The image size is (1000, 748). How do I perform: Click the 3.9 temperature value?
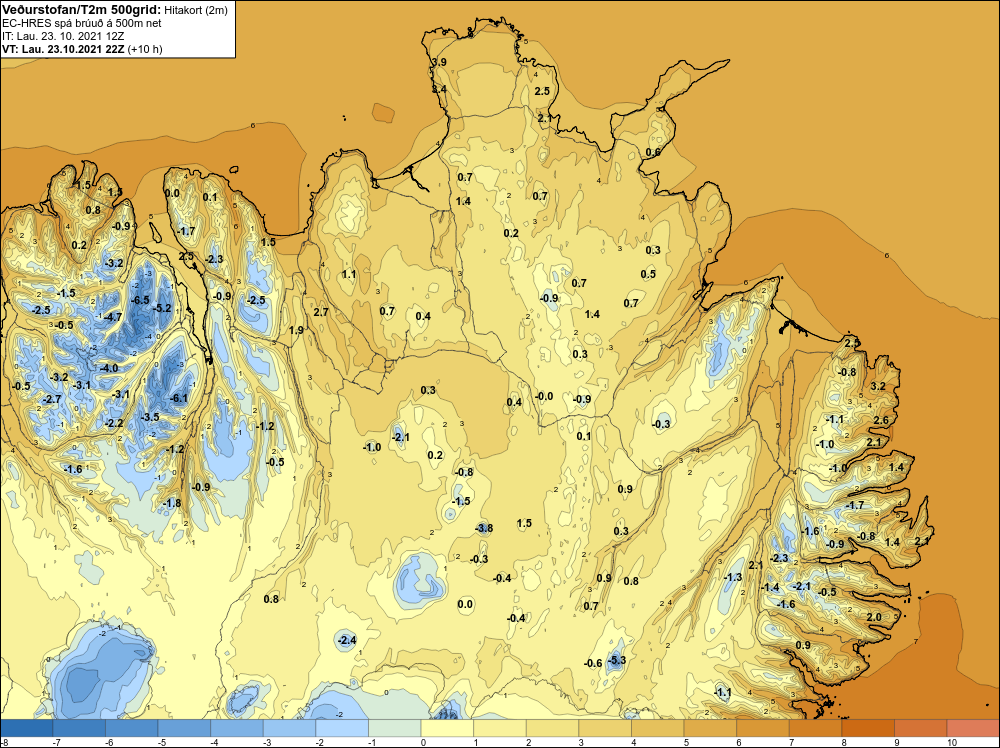(439, 62)
